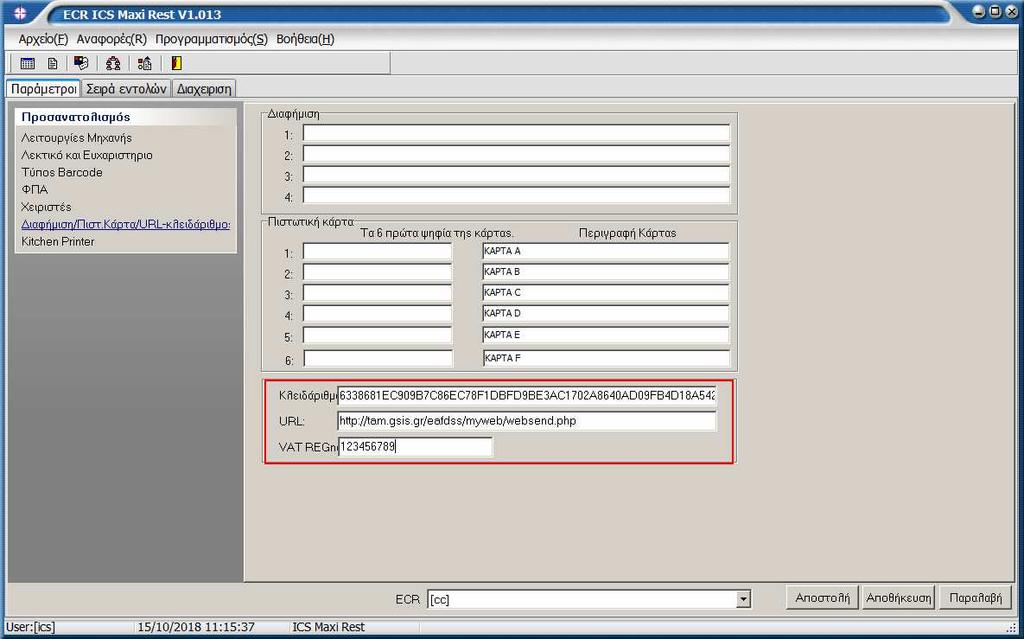Click card 3 first-six-digits field
The width and height of the screenshot is (1024, 639).
coord(377,294)
